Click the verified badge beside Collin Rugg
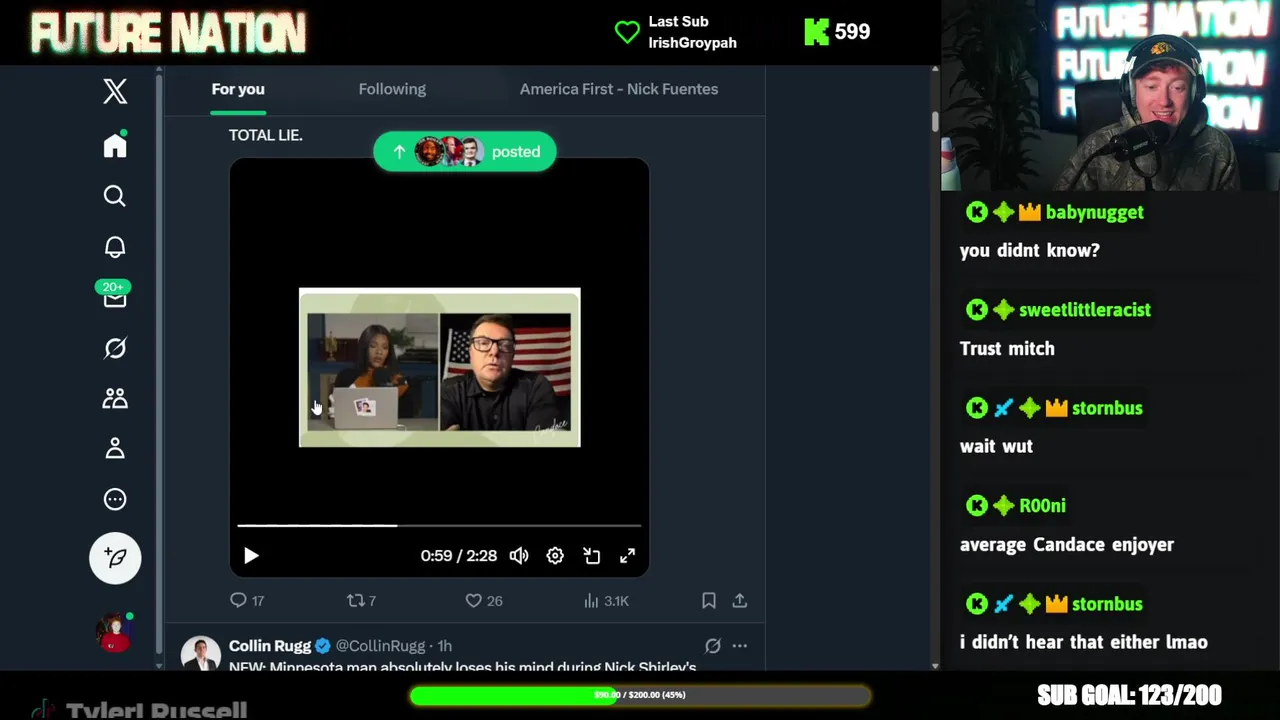1280x720 pixels. click(x=323, y=646)
